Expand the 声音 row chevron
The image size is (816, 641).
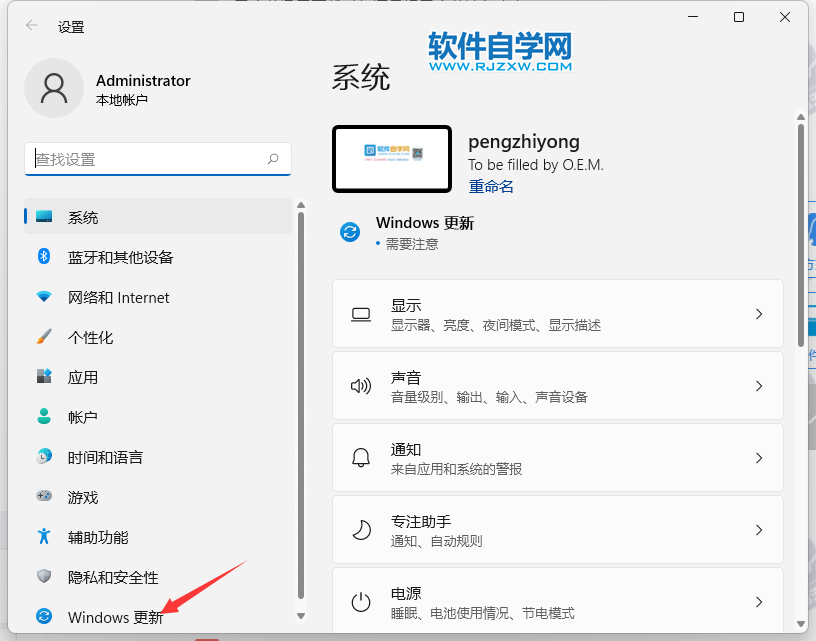[759, 386]
